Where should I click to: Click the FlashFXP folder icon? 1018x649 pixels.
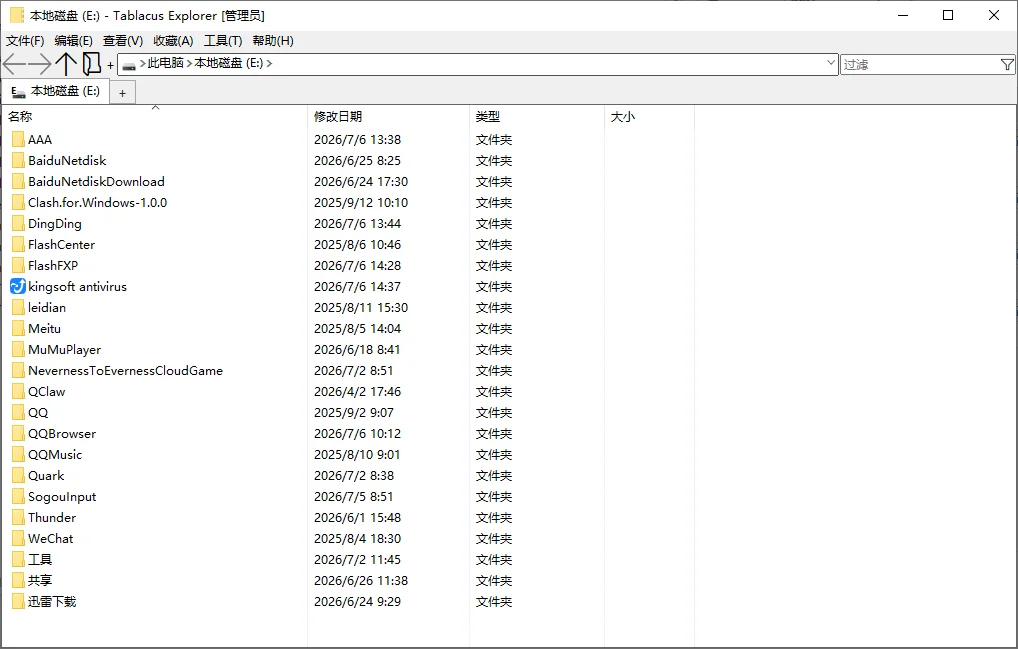[x=18, y=265]
